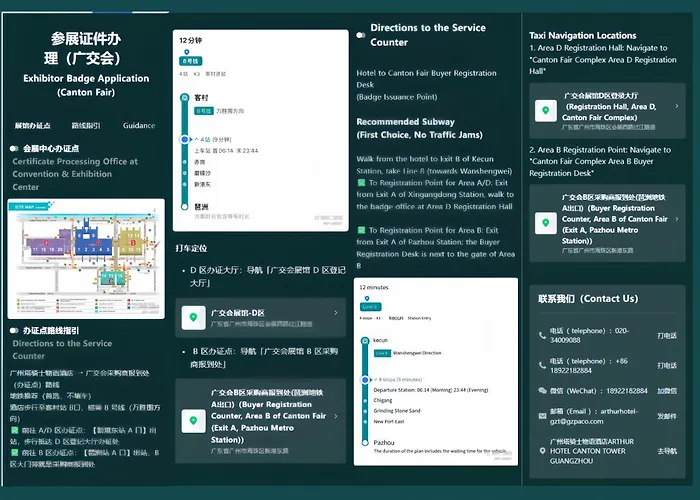Image resolution: width=700 pixels, height=500 pixels.
Task: Click the D区办证大厅 bullet text
Action: point(267,276)
